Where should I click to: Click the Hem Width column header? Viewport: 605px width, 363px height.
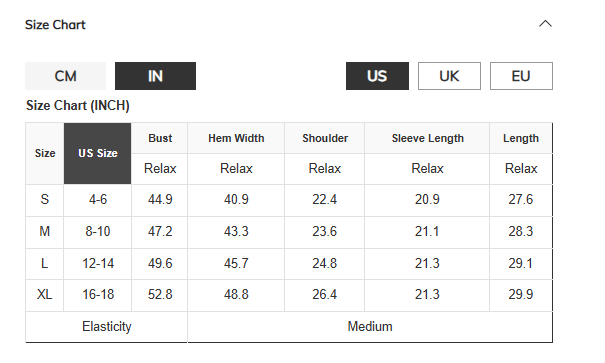click(x=236, y=138)
